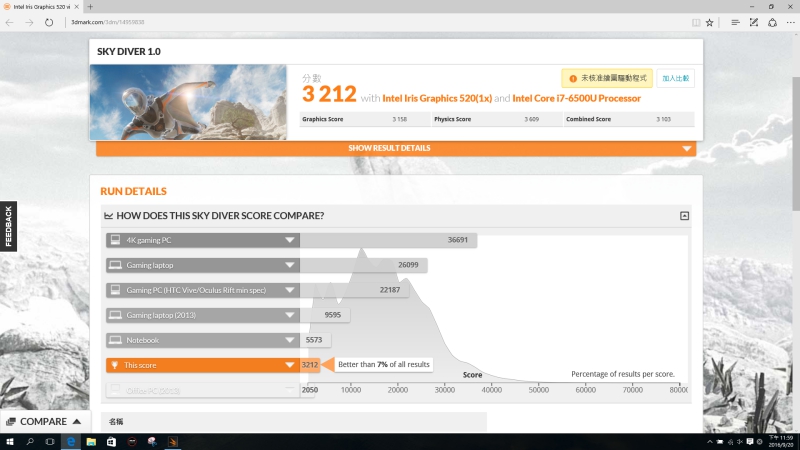Open the FEEDBACK side tab
800x450 pixels.
click(8, 226)
